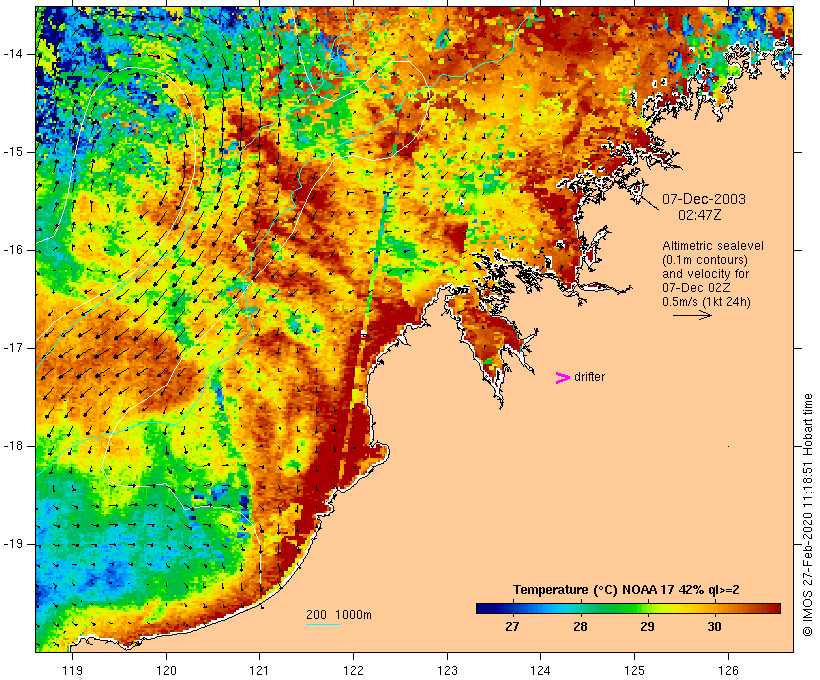Image resolution: width=820 pixels, height=680 pixels.
Task: Click the 'drifter' legend label
Action: click(589, 377)
